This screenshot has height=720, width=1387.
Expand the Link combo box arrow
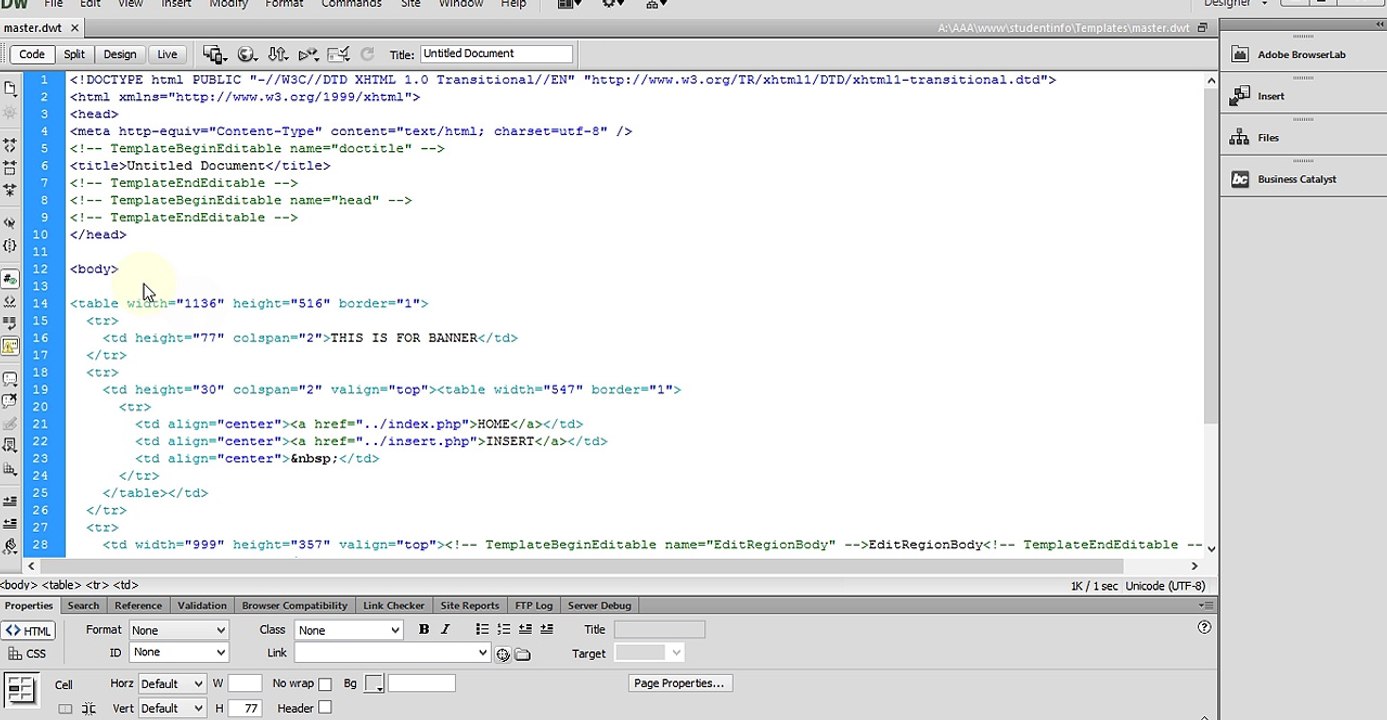click(x=484, y=653)
